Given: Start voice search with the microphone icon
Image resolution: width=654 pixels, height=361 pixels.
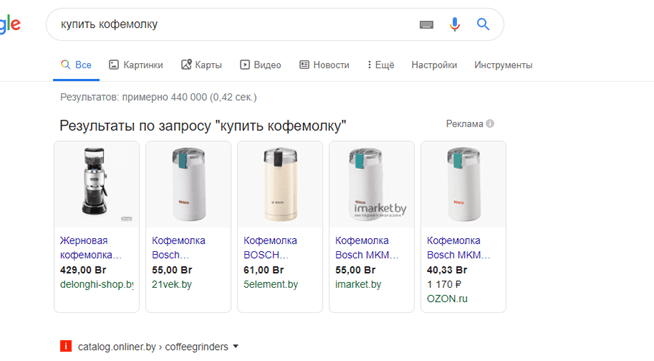Looking at the screenshot, I should coord(455,25).
